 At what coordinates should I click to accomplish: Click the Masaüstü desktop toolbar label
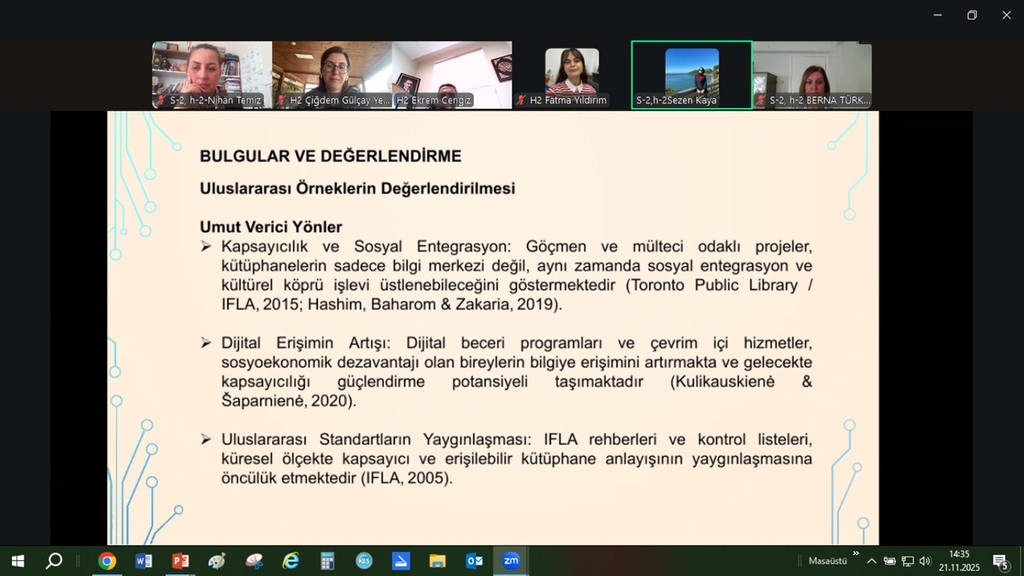coord(827,561)
